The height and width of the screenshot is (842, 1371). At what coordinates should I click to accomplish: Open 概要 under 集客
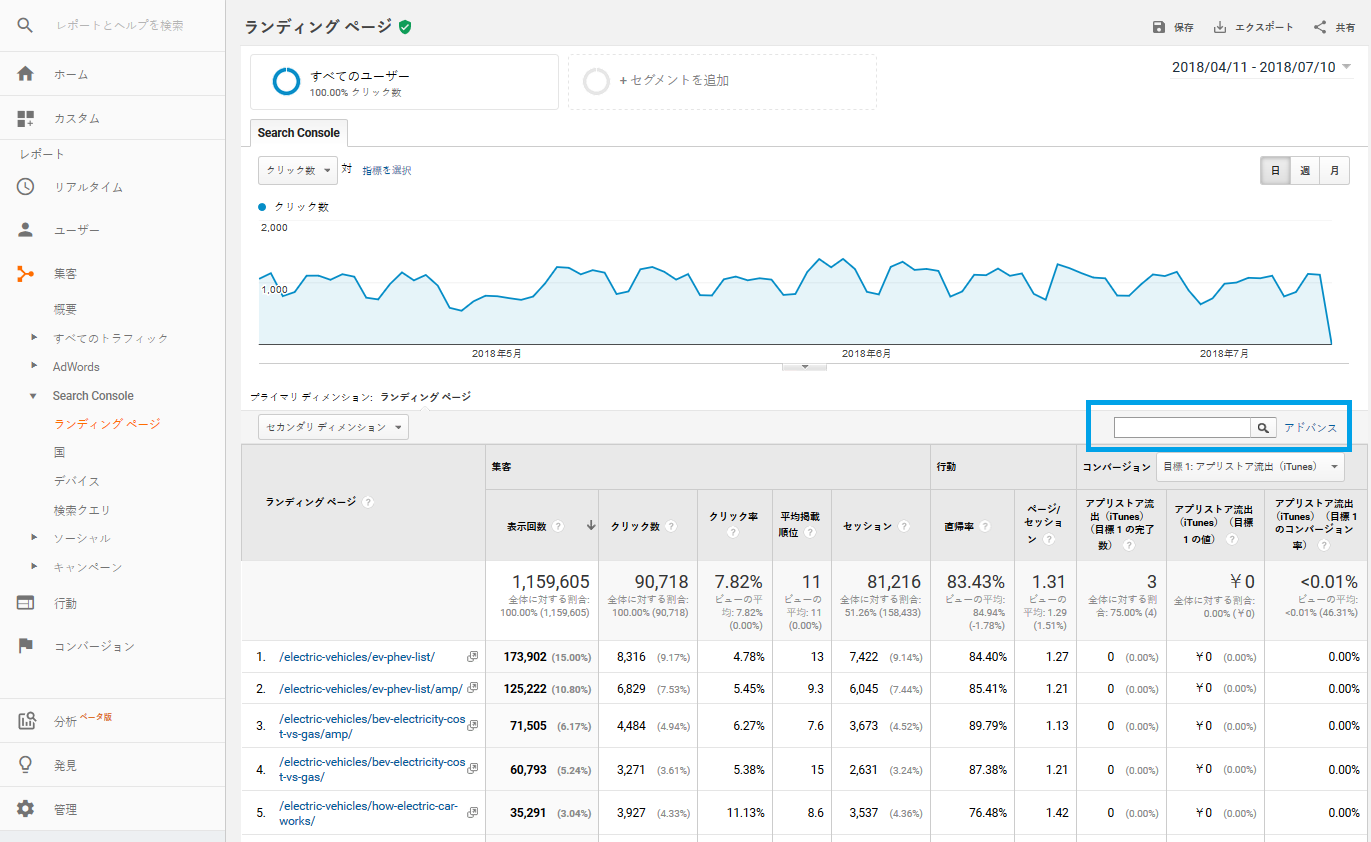click(65, 310)
